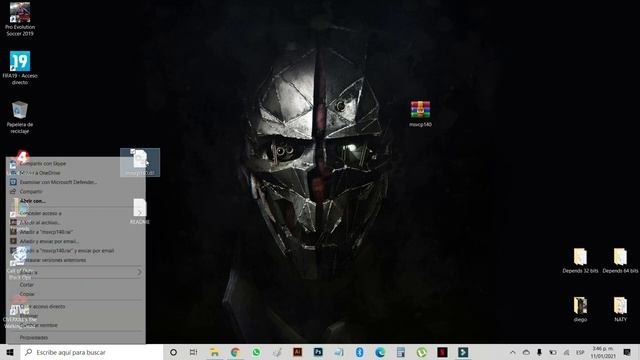Click the Compartir menu entry
The height and width of the screenshot is (360, 640).
(76, 191)
